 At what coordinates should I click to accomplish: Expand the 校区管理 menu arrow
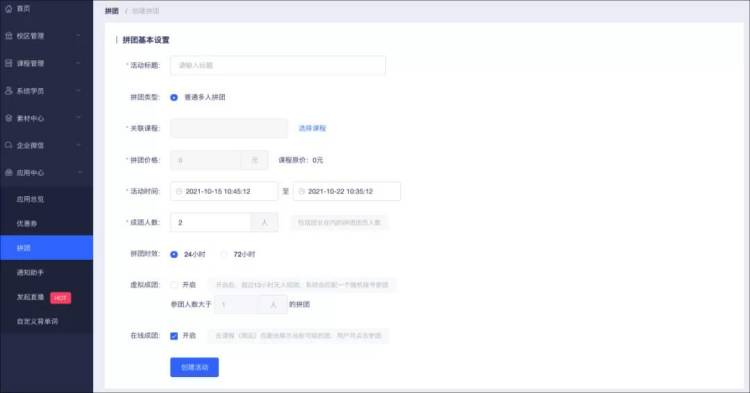78,36
